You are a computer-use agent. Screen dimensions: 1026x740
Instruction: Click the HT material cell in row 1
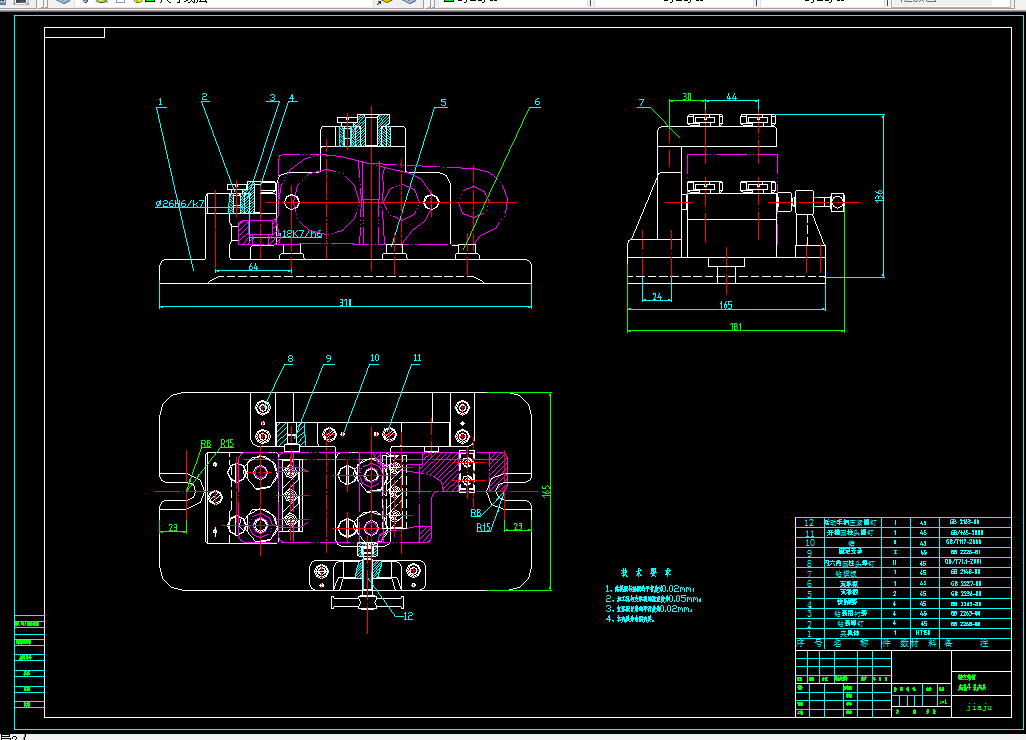(923, 633)
